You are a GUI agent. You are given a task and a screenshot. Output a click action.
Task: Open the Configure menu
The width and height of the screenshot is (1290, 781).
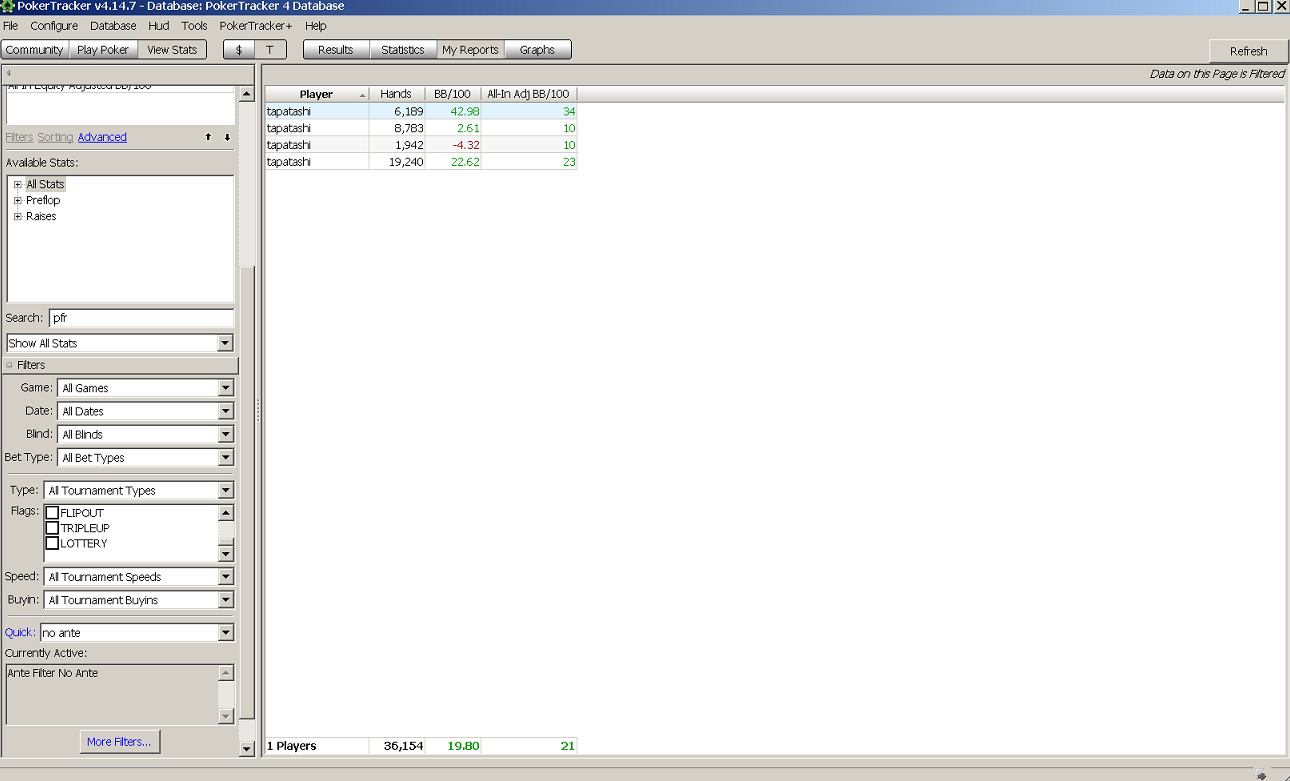coord(54,26)
